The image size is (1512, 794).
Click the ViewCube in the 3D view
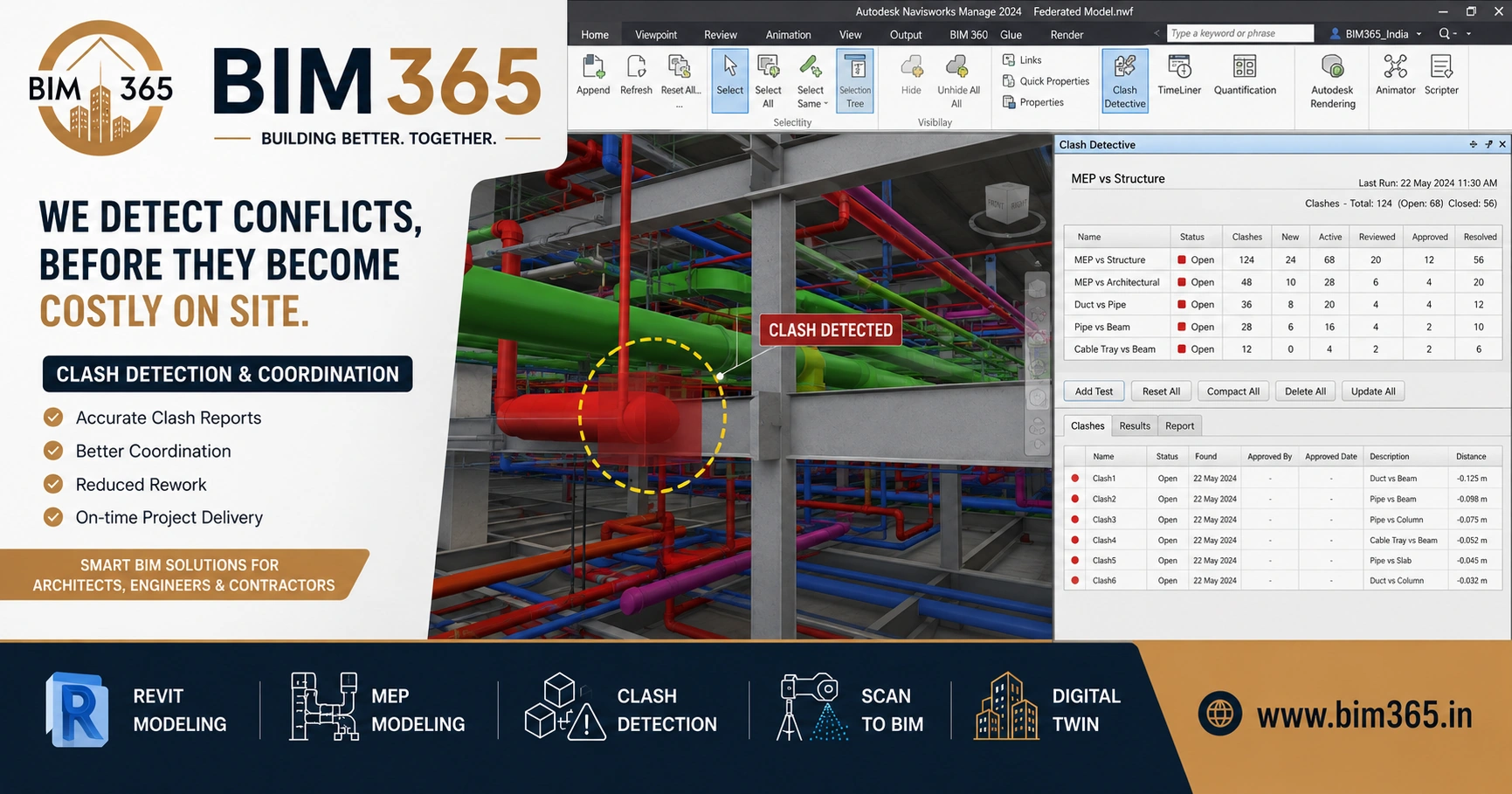[1005, 203]
